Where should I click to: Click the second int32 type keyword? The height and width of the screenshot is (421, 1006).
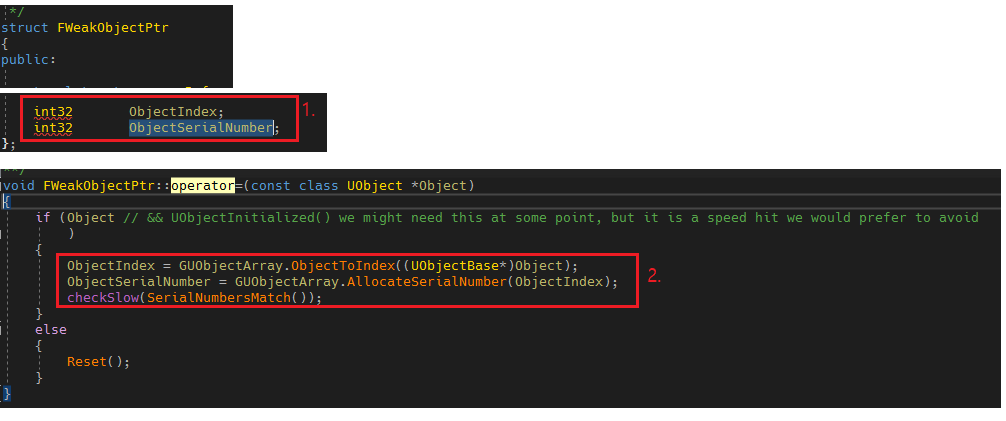pyautogui.click(x=53, y=128)
